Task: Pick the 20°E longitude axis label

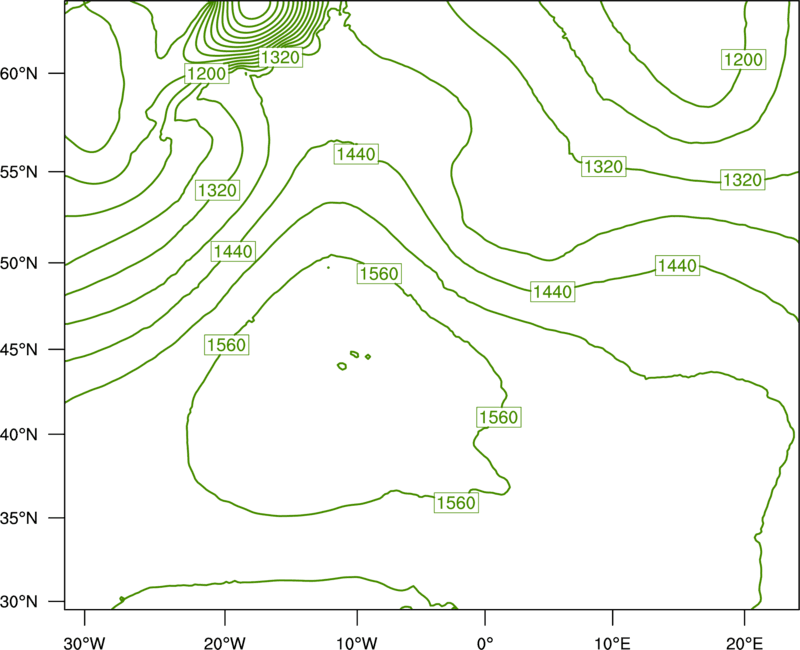Action: pyautogui.click(x=744, y=643)
